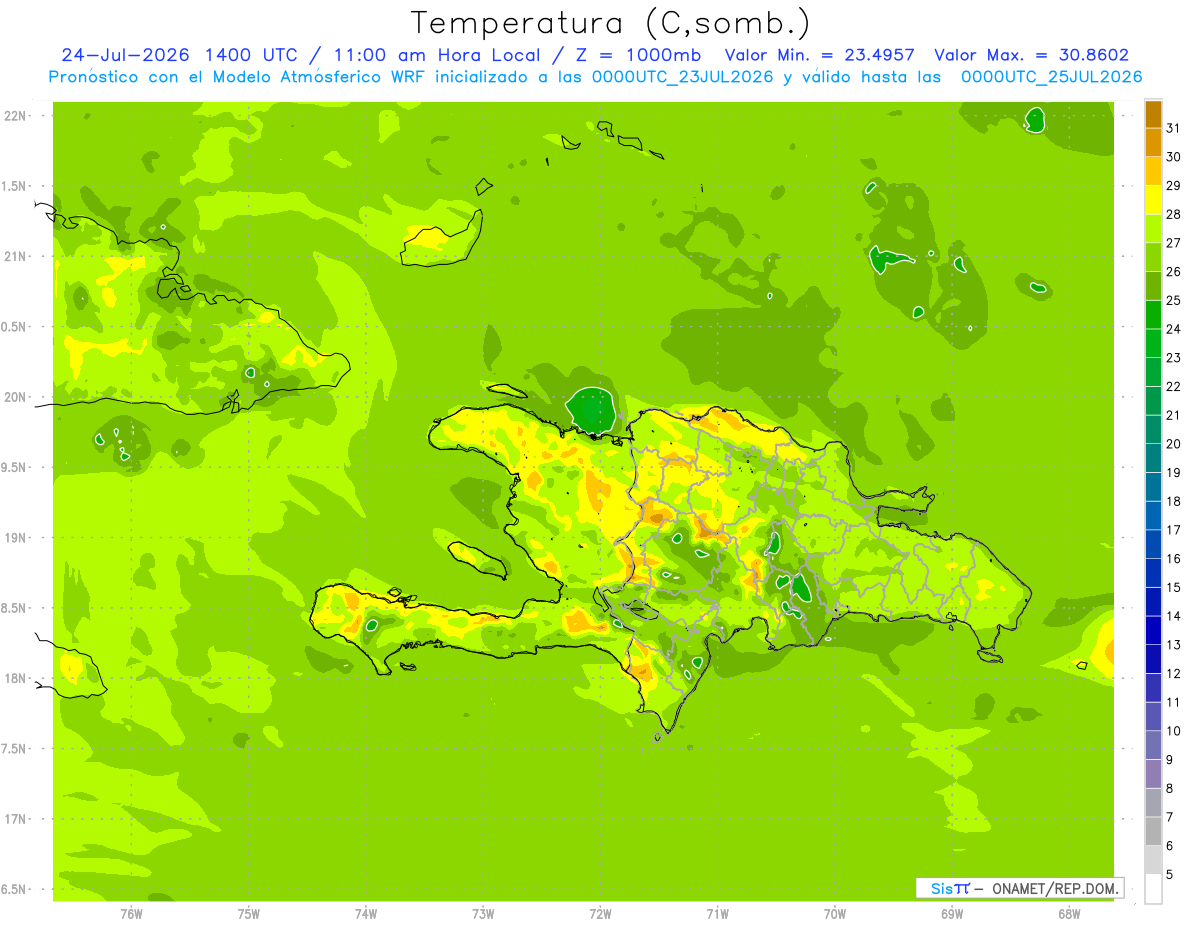The height and width of the screenshot is (927, 1200).
Task: Click the "12" value on the color scale
Action: pos(1173,673)
